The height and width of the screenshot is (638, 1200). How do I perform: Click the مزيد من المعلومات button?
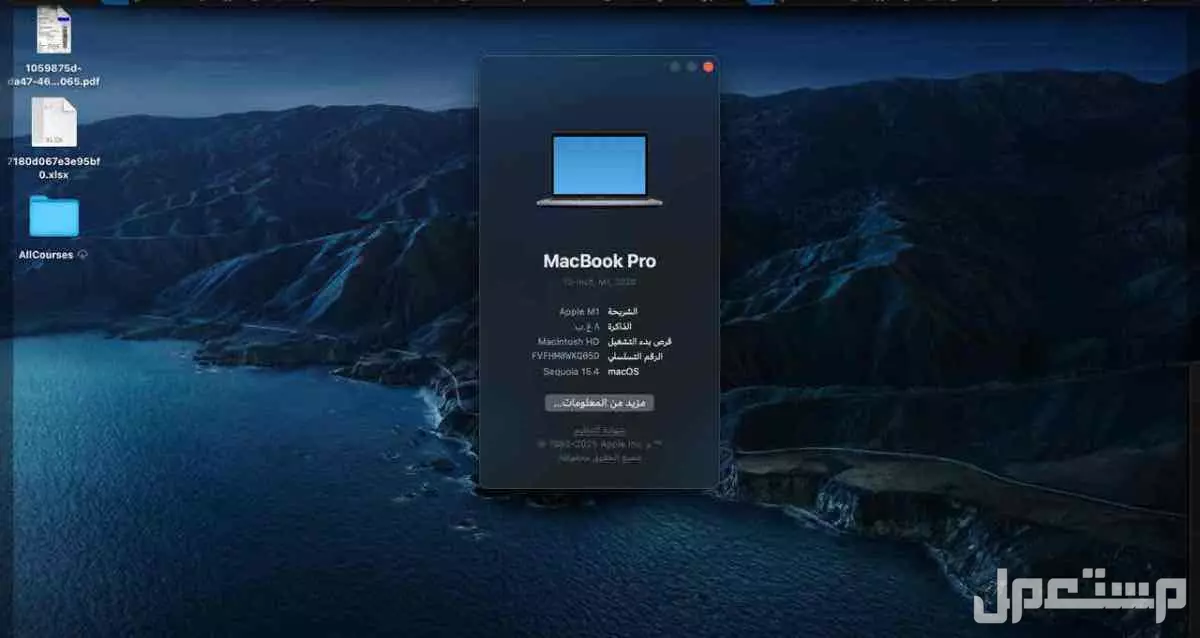pyautogui.click(x=599, y=403)
